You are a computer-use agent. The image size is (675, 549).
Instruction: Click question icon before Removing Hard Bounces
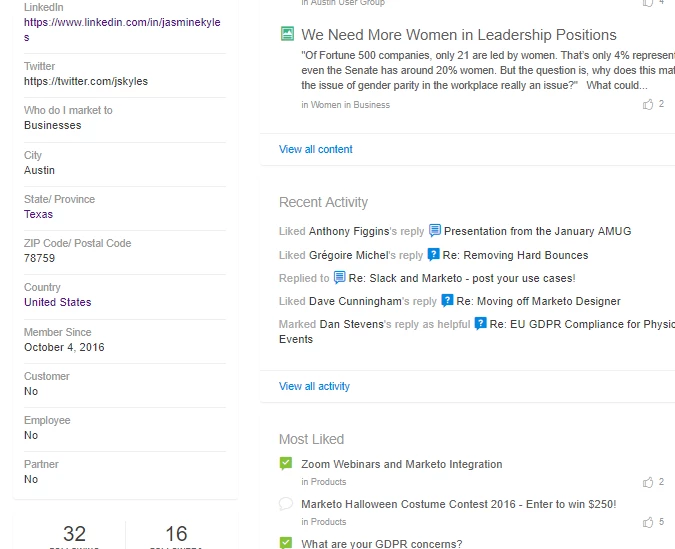click(x=433, y=254)
